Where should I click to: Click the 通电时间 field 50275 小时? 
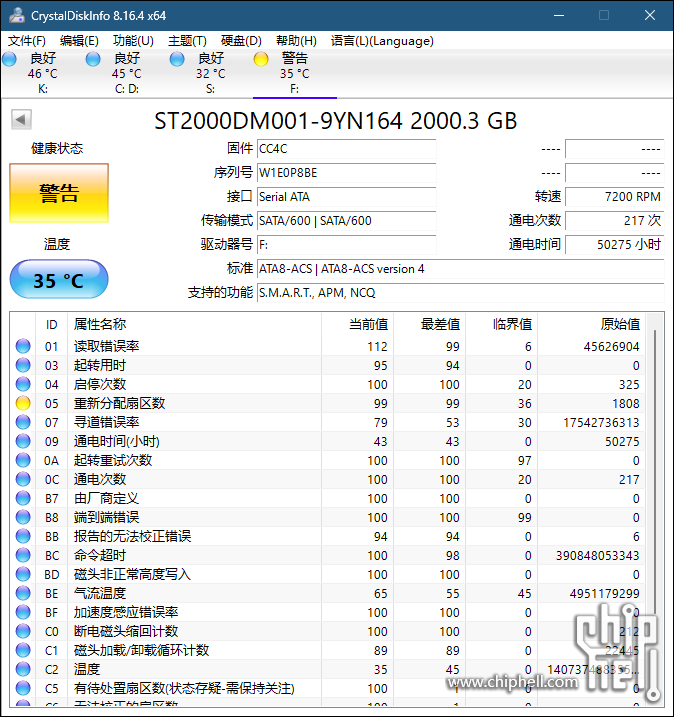pos(615,245)
